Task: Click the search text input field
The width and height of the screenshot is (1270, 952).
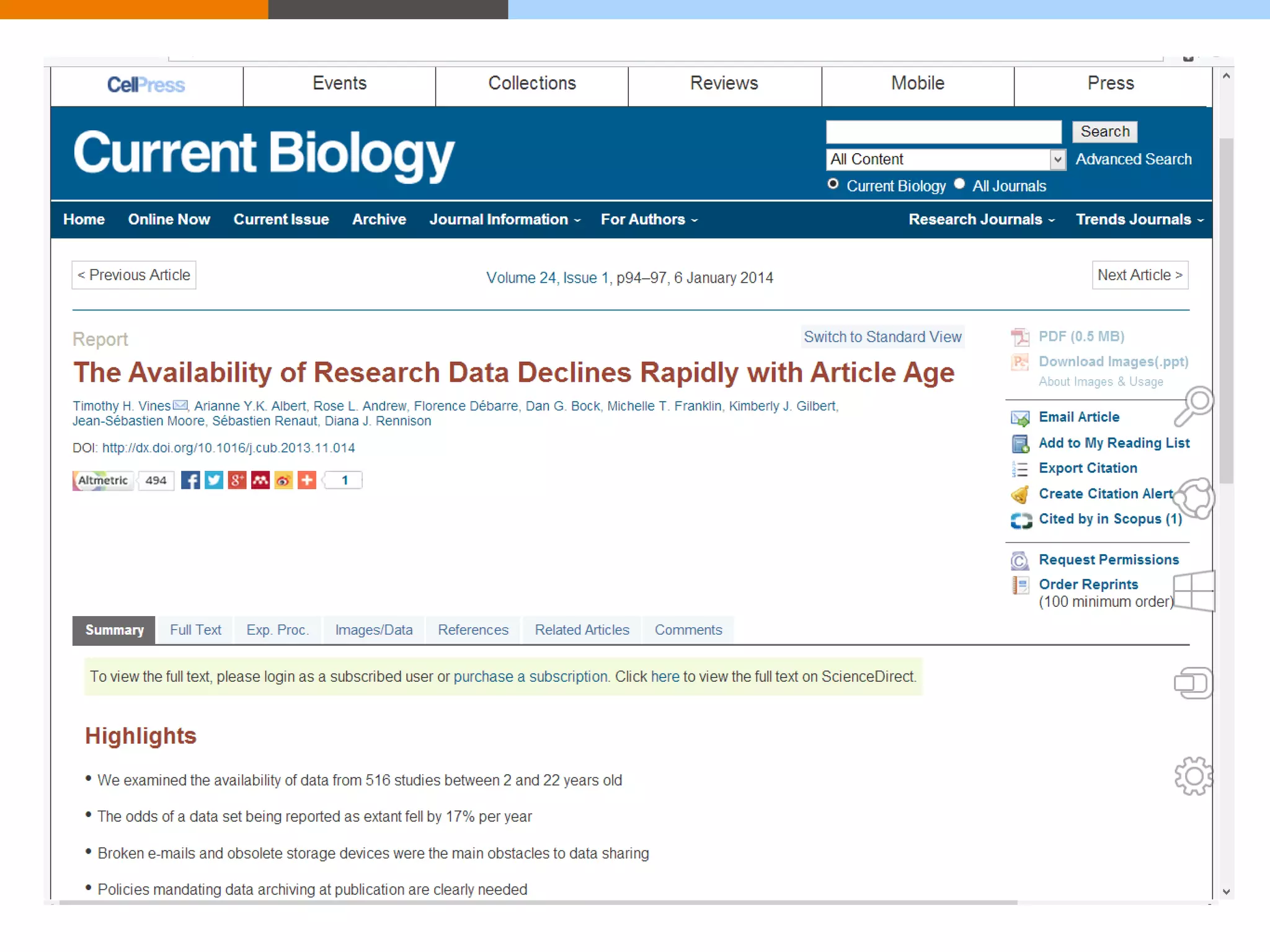Action: coord(943,131)
